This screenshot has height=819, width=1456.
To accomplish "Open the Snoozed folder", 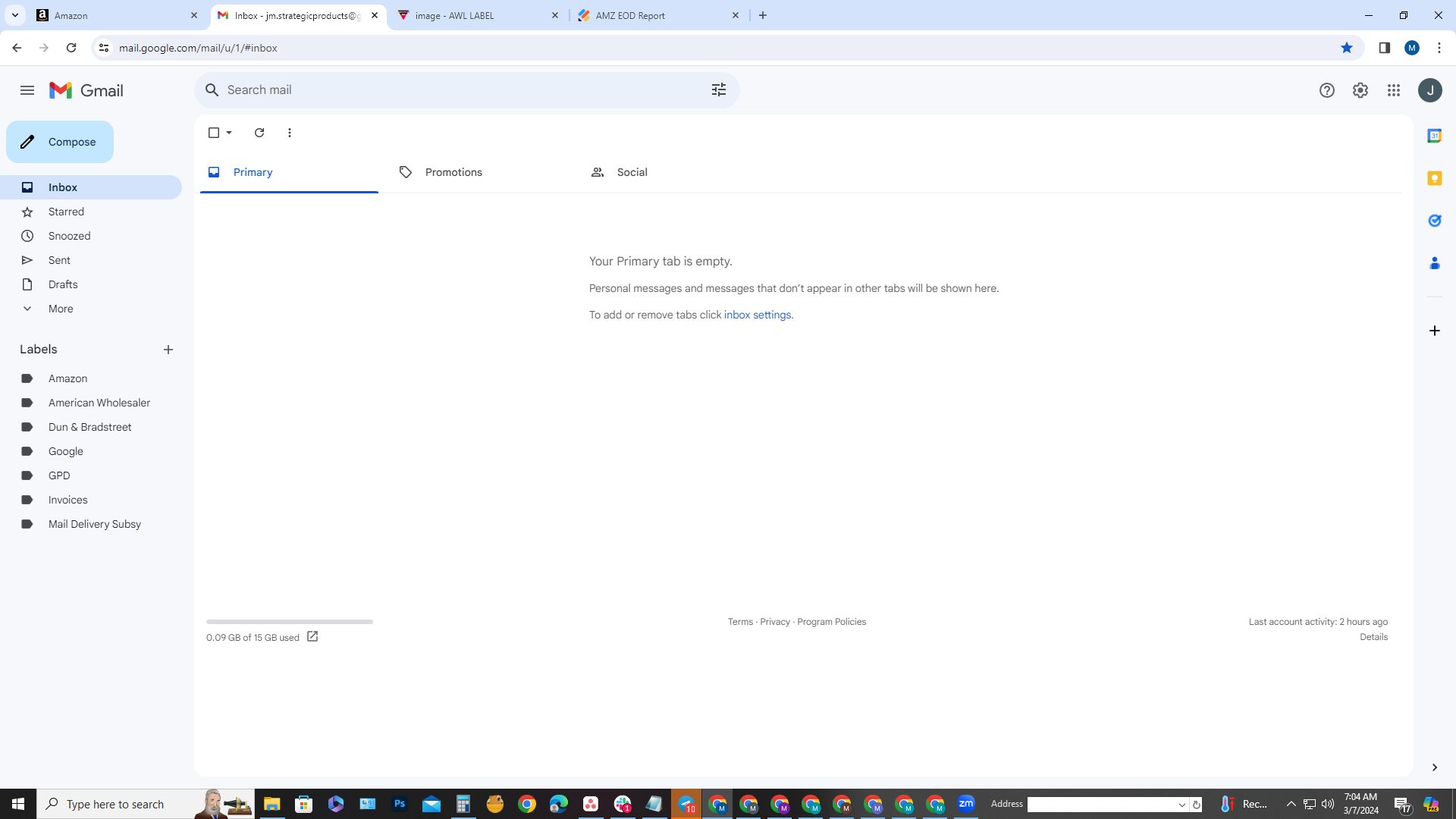I will click(x=91, y=236).
